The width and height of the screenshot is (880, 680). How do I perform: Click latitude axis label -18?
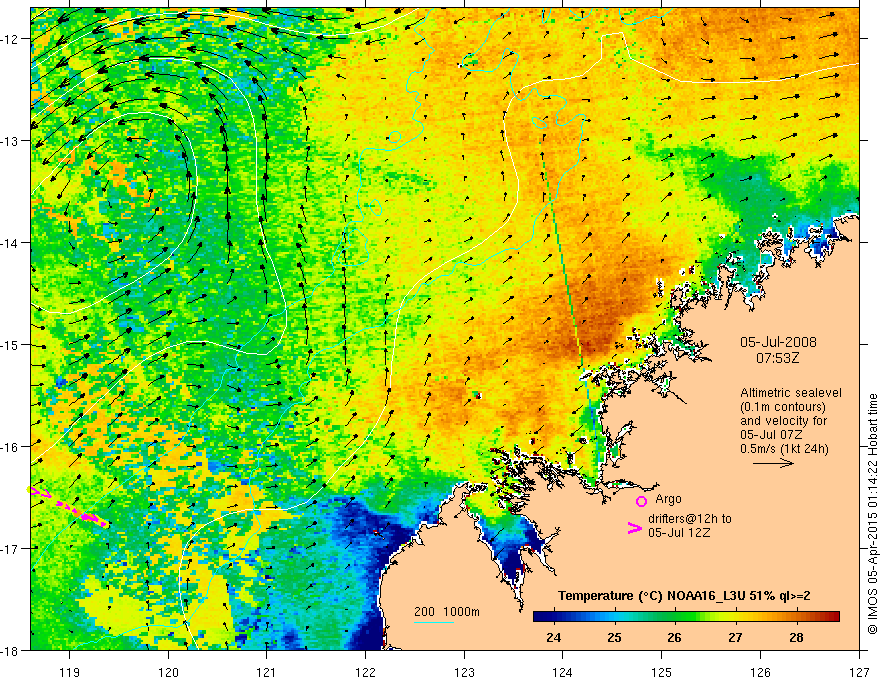tap(10, 650)
